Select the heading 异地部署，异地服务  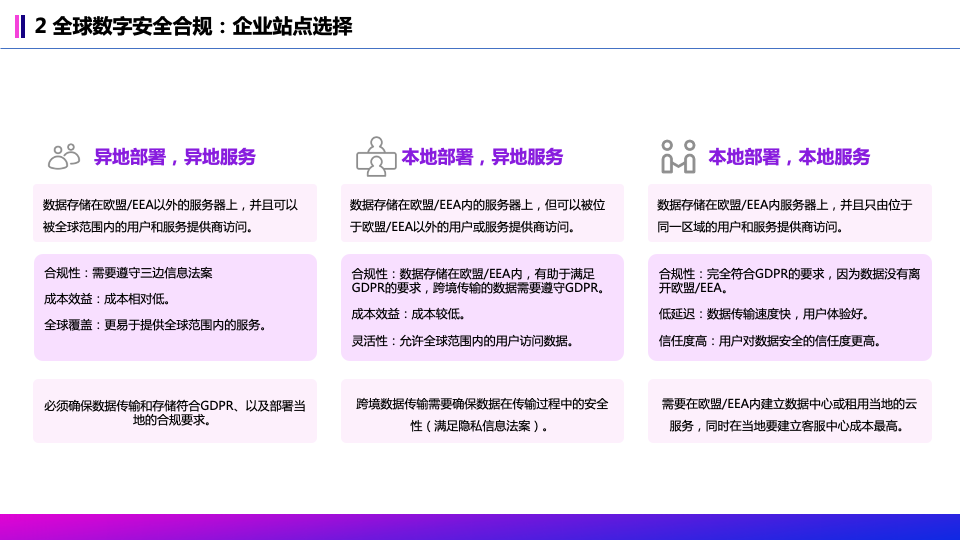pos(174,157)
